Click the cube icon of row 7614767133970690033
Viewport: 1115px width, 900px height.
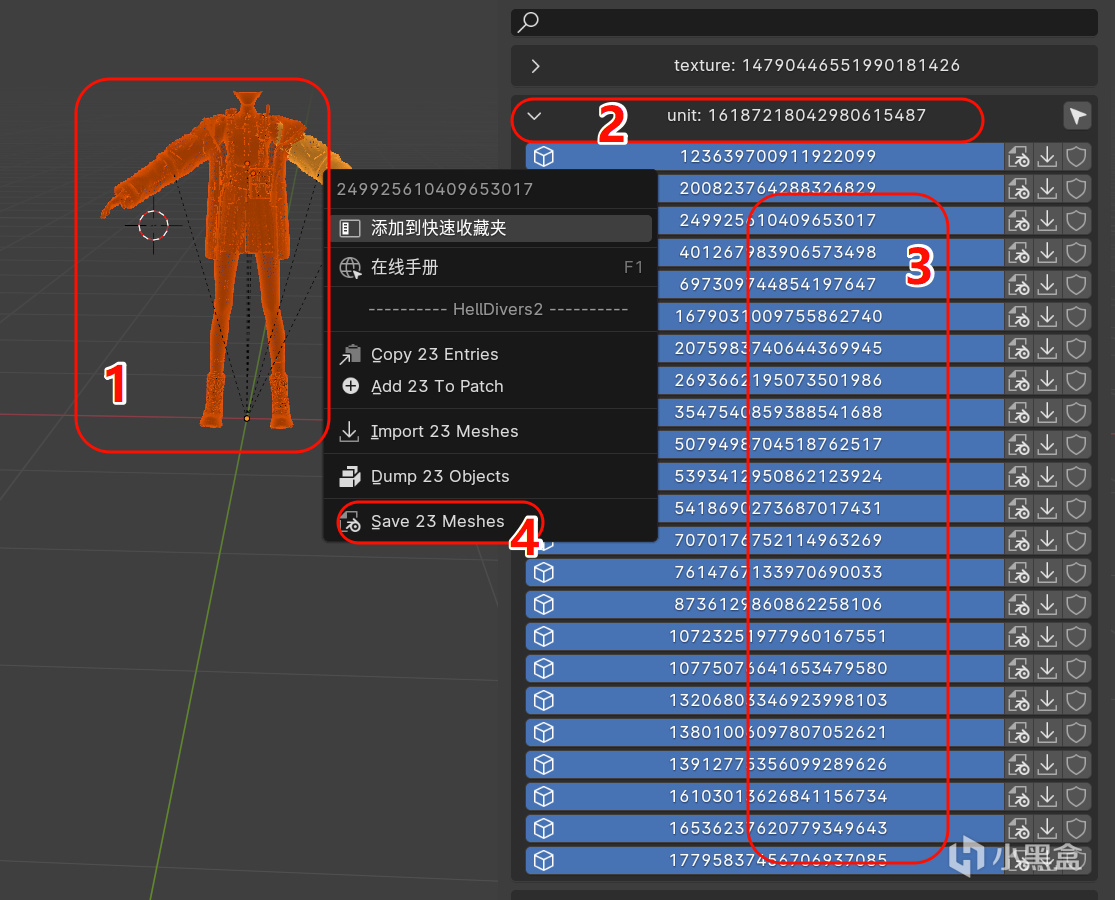click(544, 572)
